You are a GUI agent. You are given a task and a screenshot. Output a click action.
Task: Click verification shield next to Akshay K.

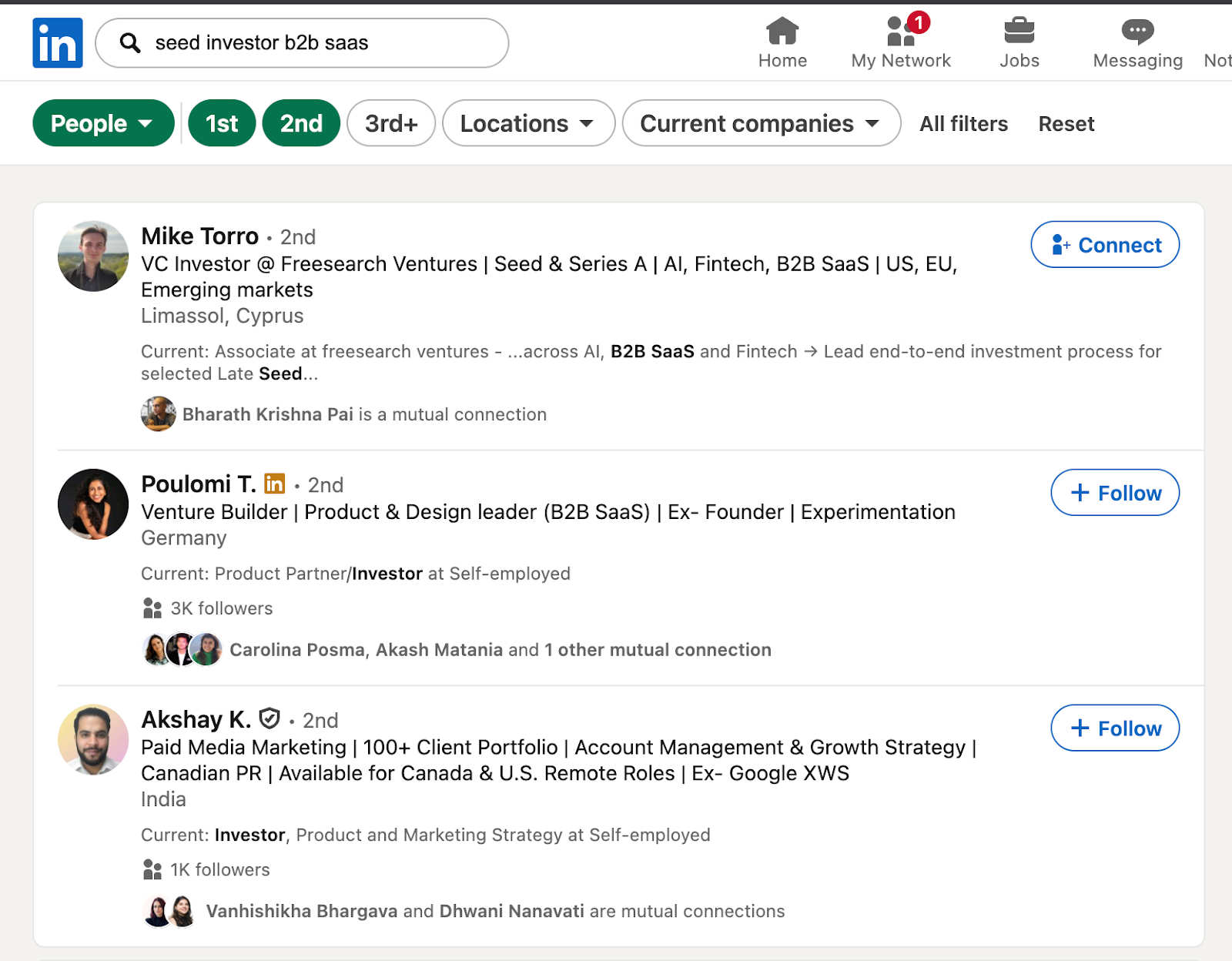(269, 718)
